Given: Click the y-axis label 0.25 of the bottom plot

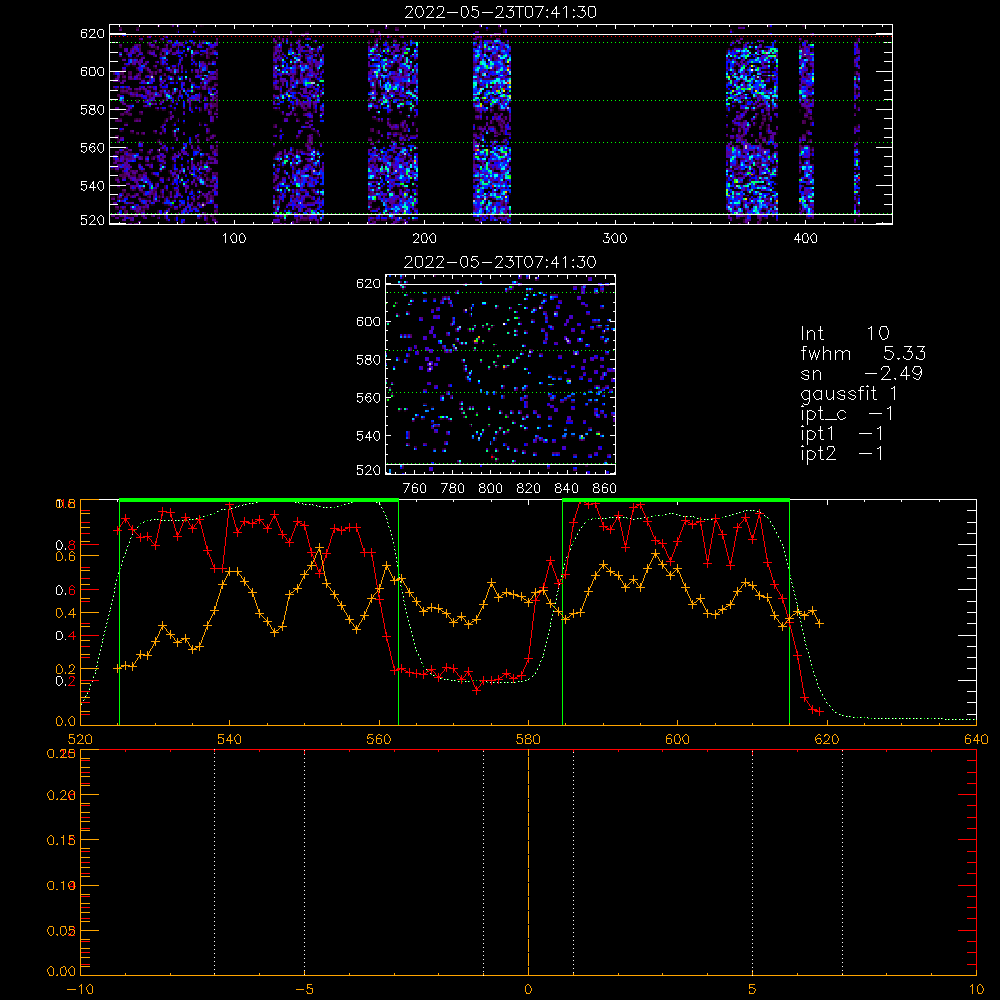Looking at the screenshot, I should pos(62,754).
